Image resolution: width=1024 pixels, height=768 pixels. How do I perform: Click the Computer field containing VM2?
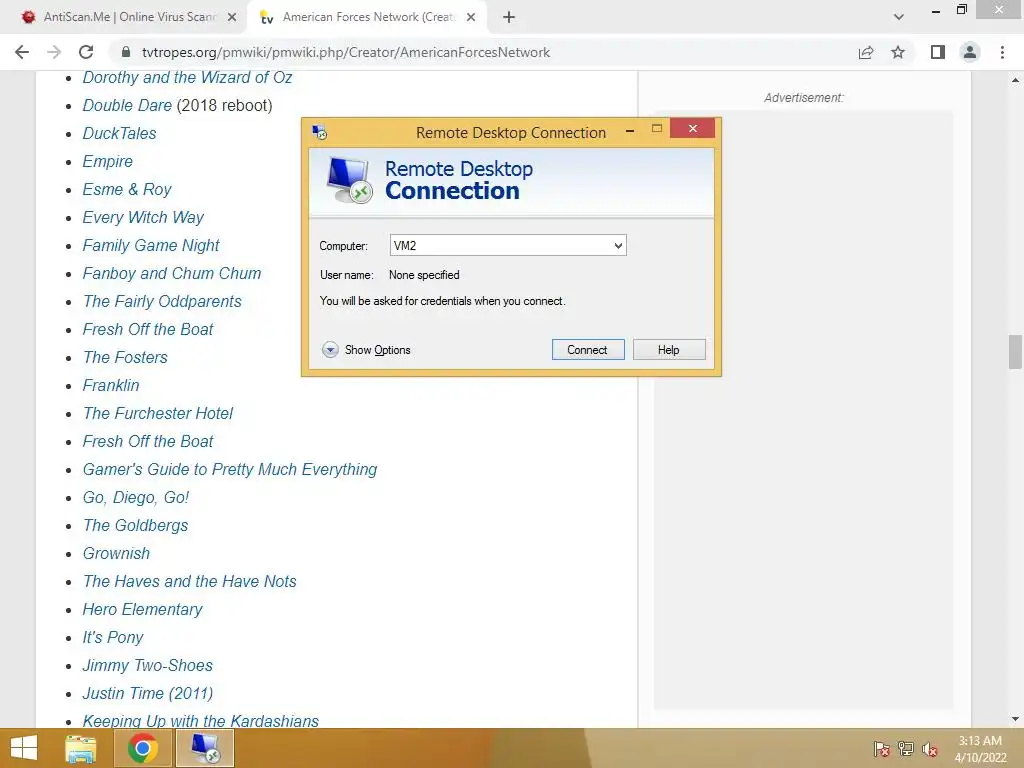[508, 246]
